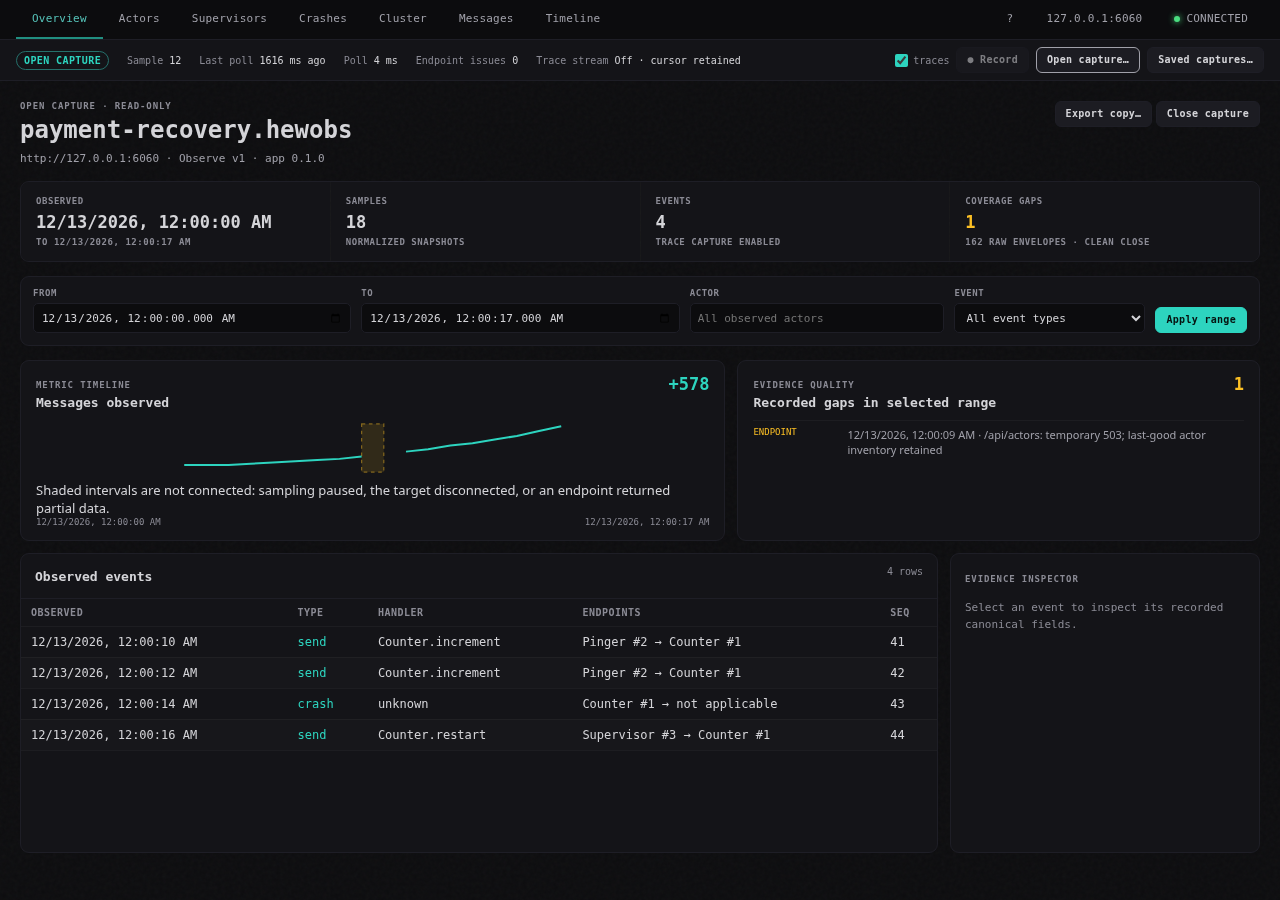
Task: Select the event row with seq 42
Action: [479, 673]
